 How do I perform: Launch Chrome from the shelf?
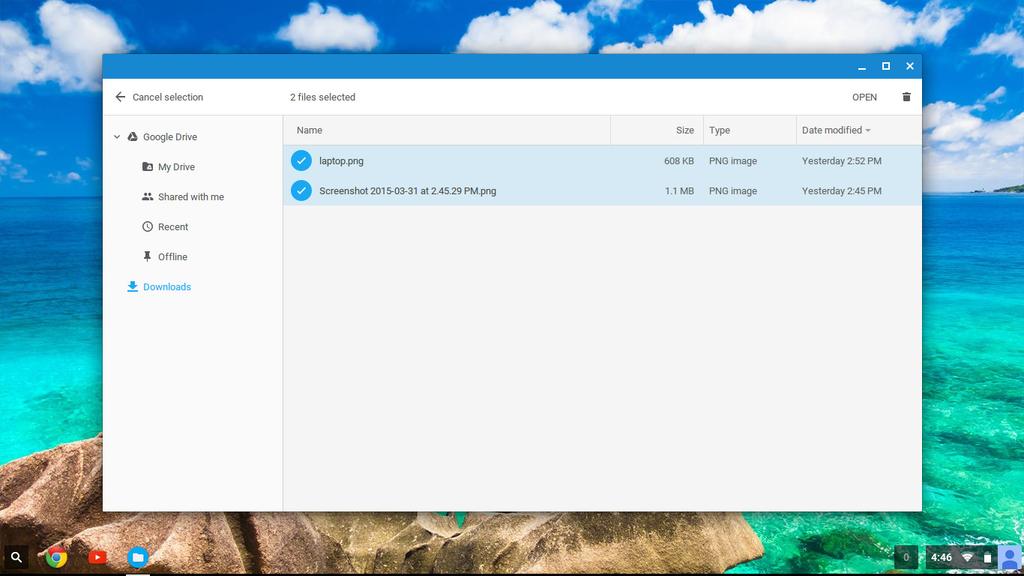56,557
